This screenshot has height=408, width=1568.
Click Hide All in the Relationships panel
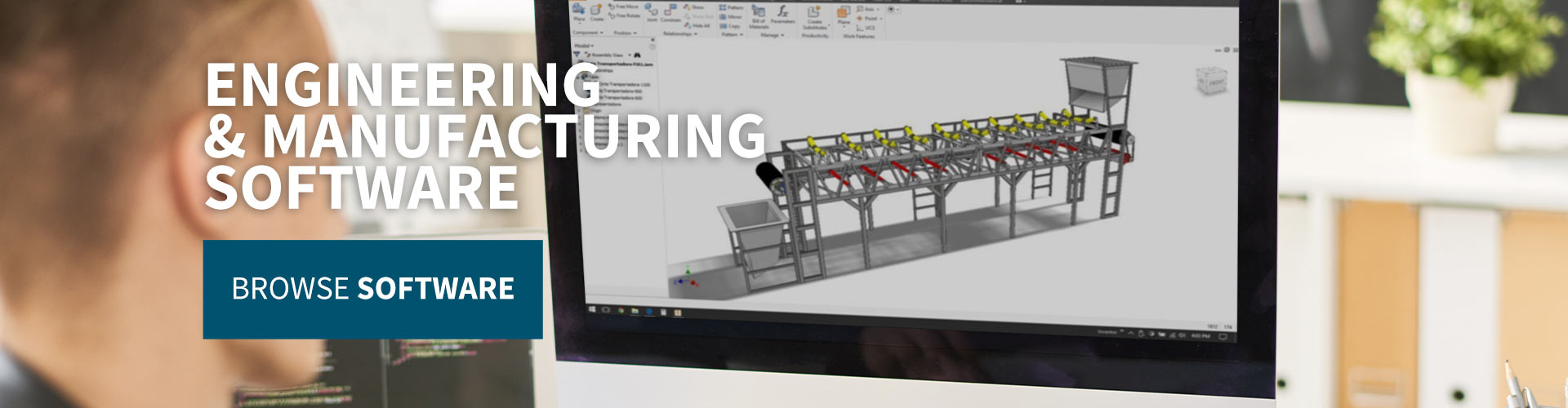pos(697,26)
